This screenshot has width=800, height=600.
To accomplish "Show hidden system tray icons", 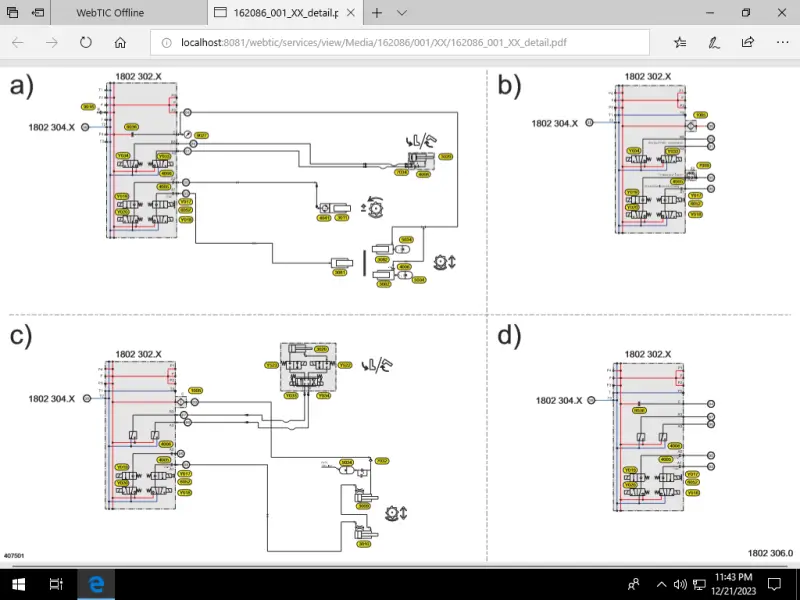I will tap(659, 584).
